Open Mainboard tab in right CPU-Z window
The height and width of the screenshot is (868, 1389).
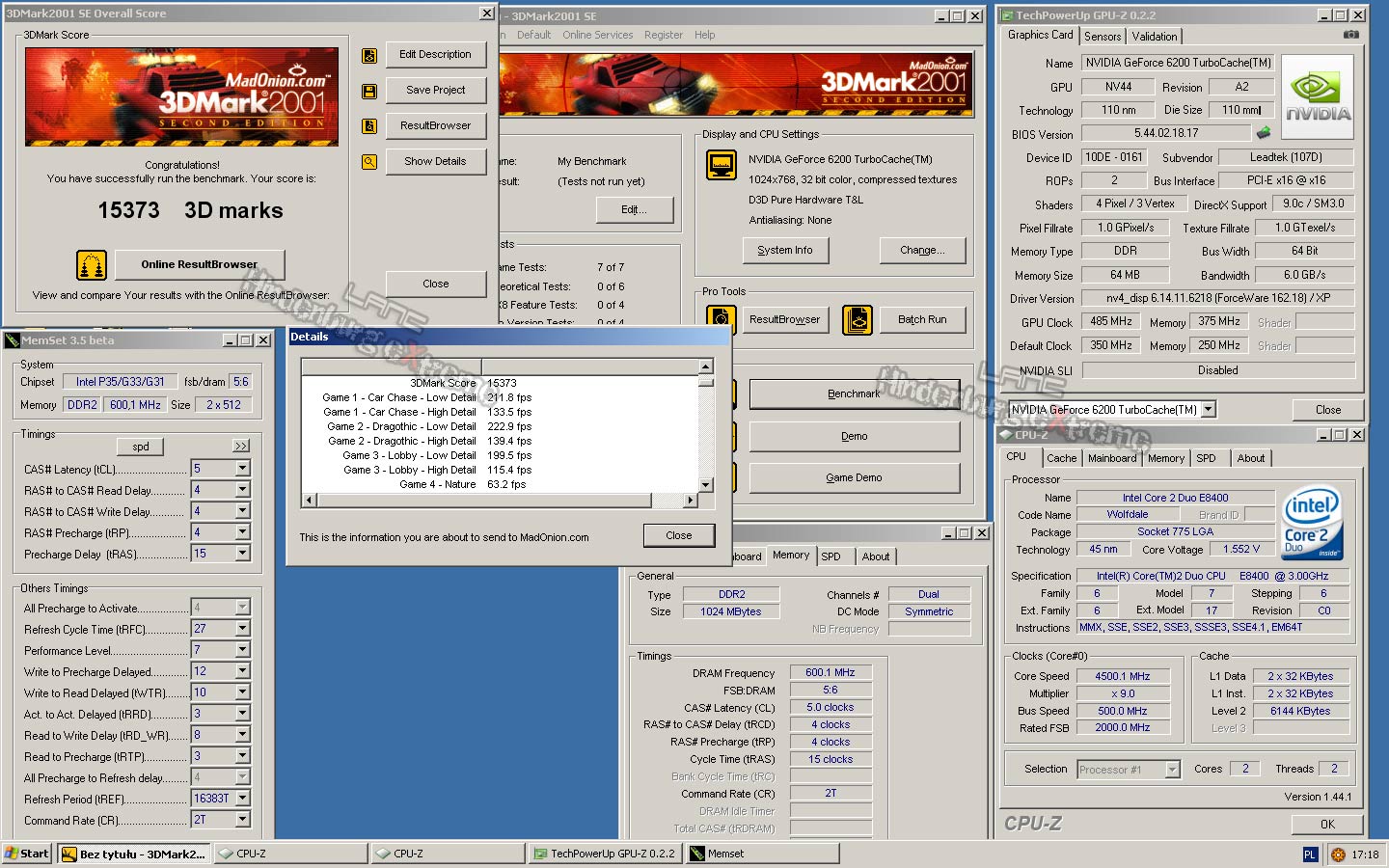(x=1112, y=459)
